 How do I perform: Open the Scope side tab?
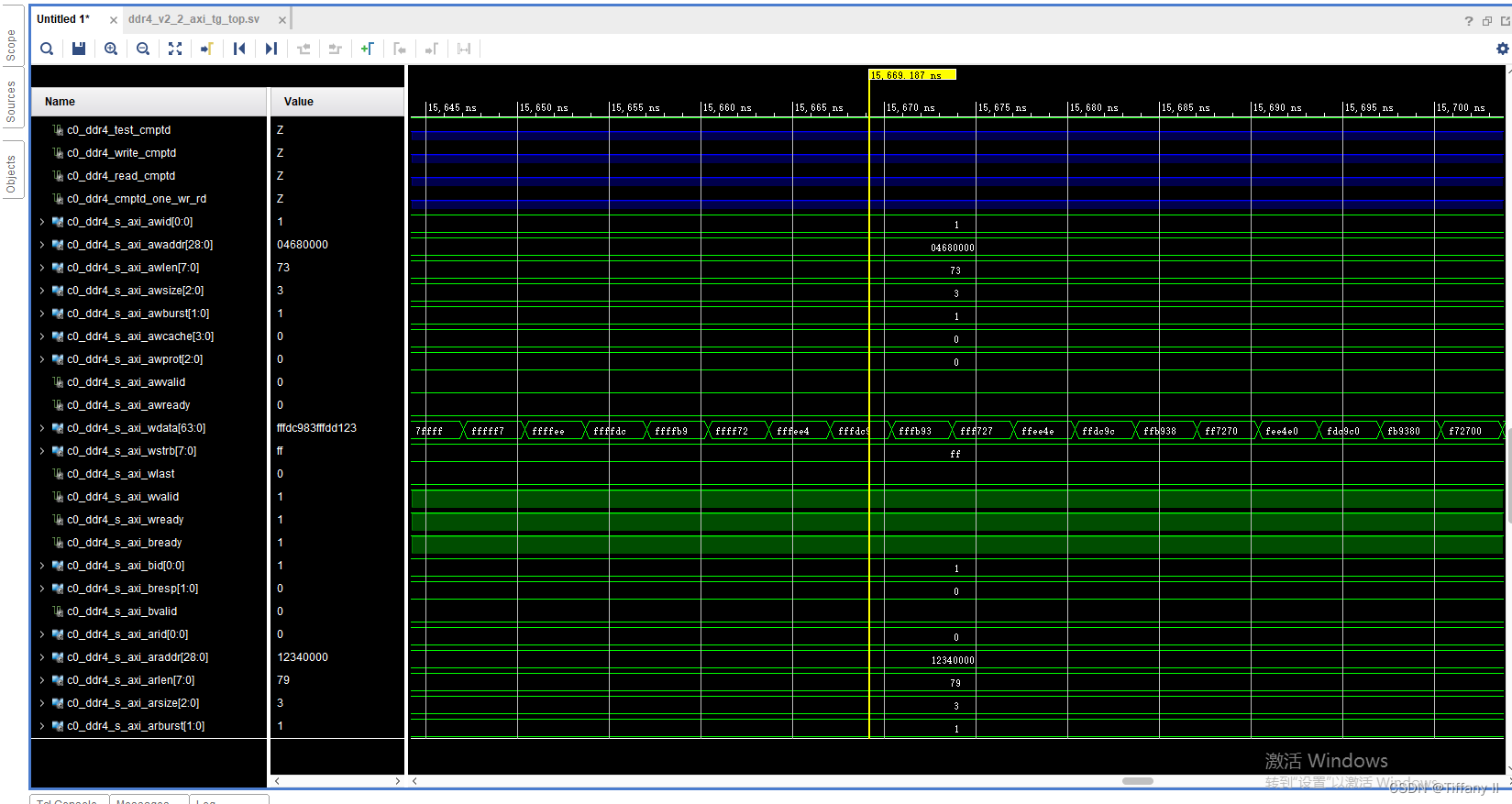click(11, 46)
